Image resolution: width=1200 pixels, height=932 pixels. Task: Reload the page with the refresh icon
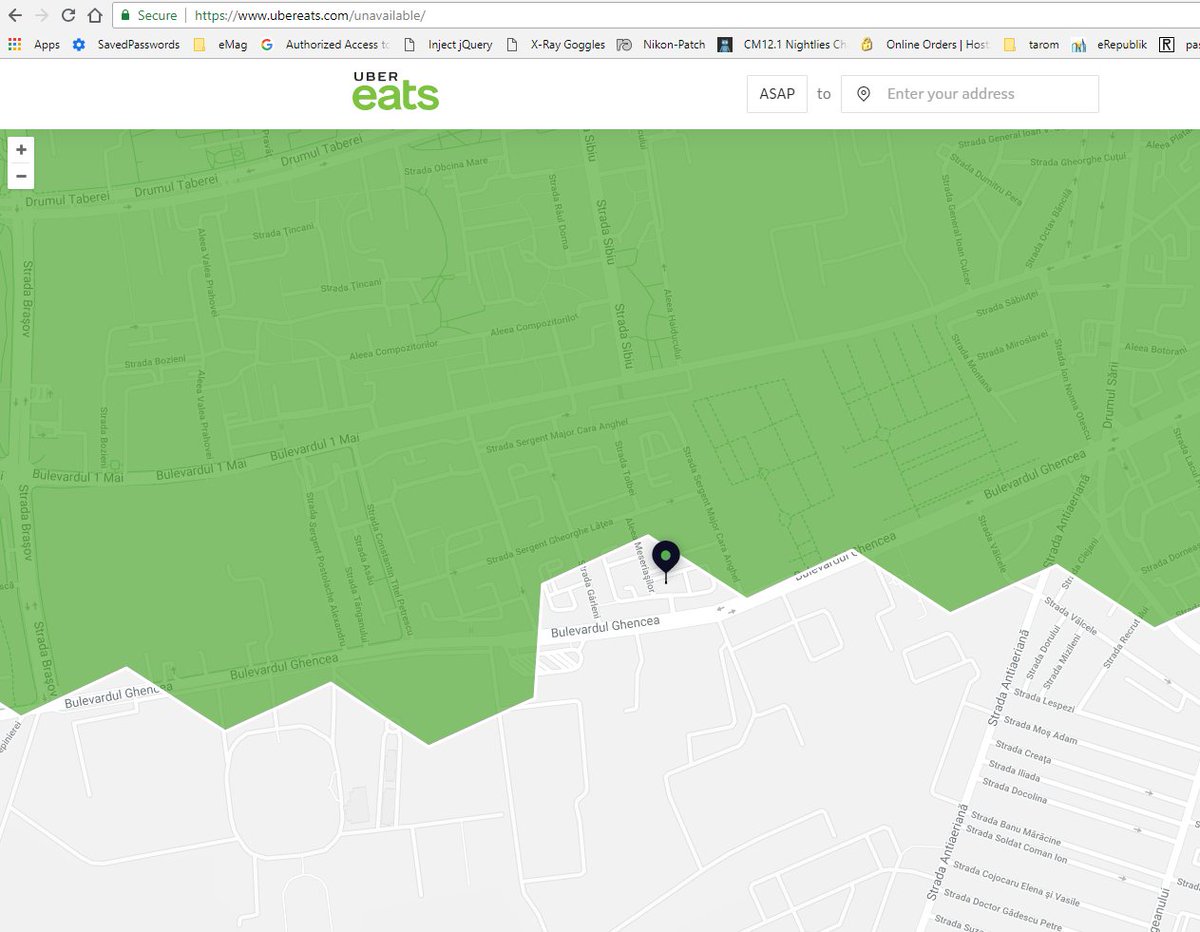point(68,15)
